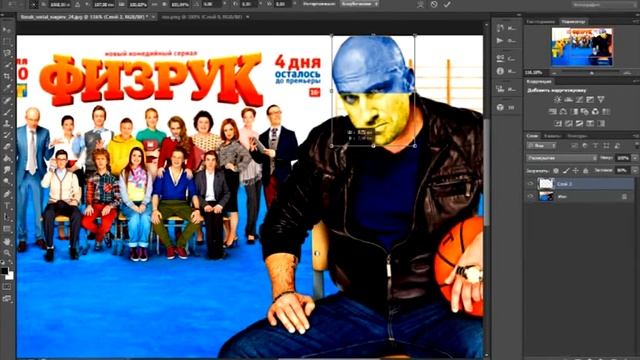
Task: Select the Healing Brush tool
Action: [x=7, y=100]
